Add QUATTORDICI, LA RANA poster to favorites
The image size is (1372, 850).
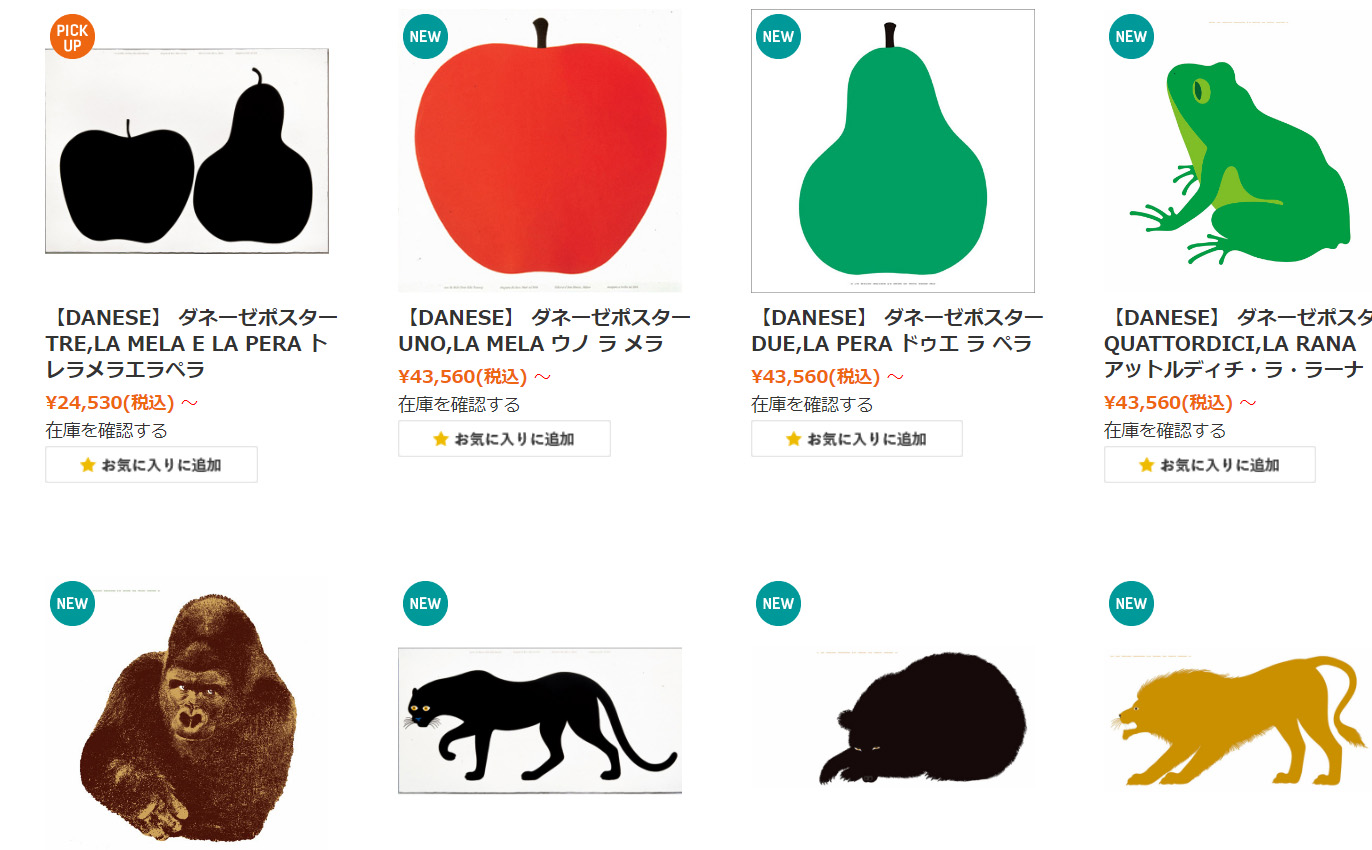(1210, 465)
